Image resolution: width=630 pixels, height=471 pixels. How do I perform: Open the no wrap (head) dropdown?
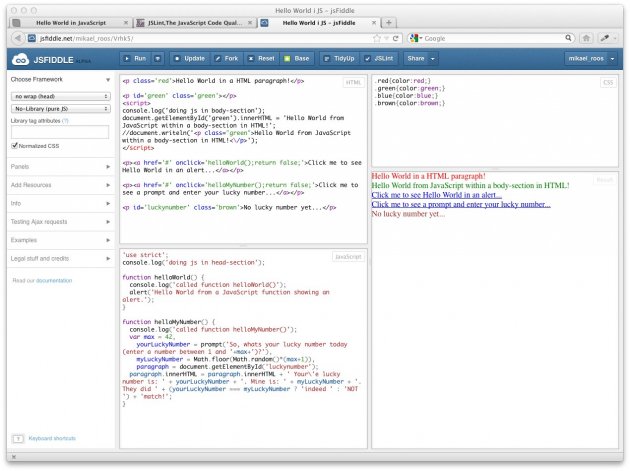60,96
